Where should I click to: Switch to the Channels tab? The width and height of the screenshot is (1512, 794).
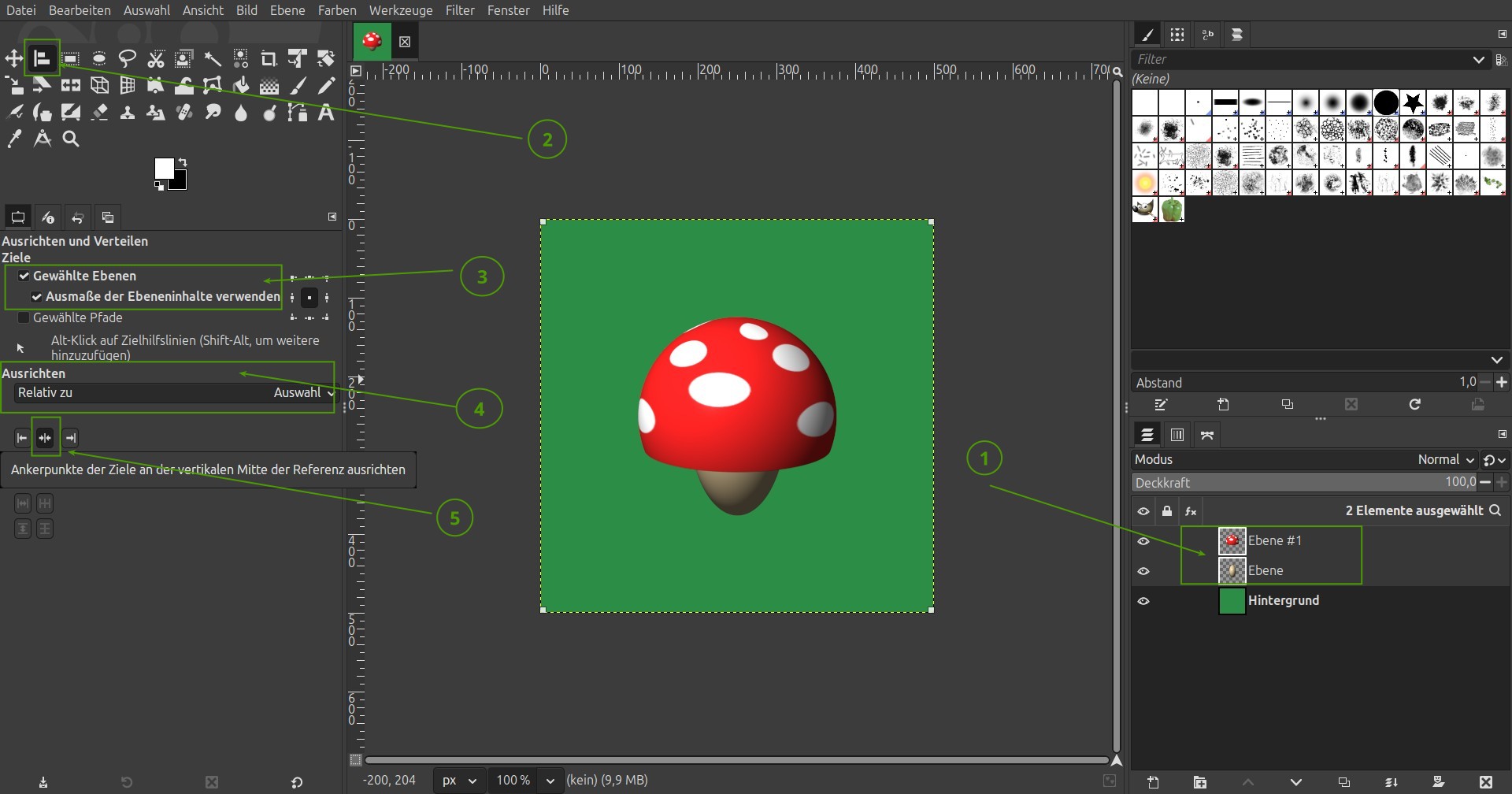tap(1177, 435)
